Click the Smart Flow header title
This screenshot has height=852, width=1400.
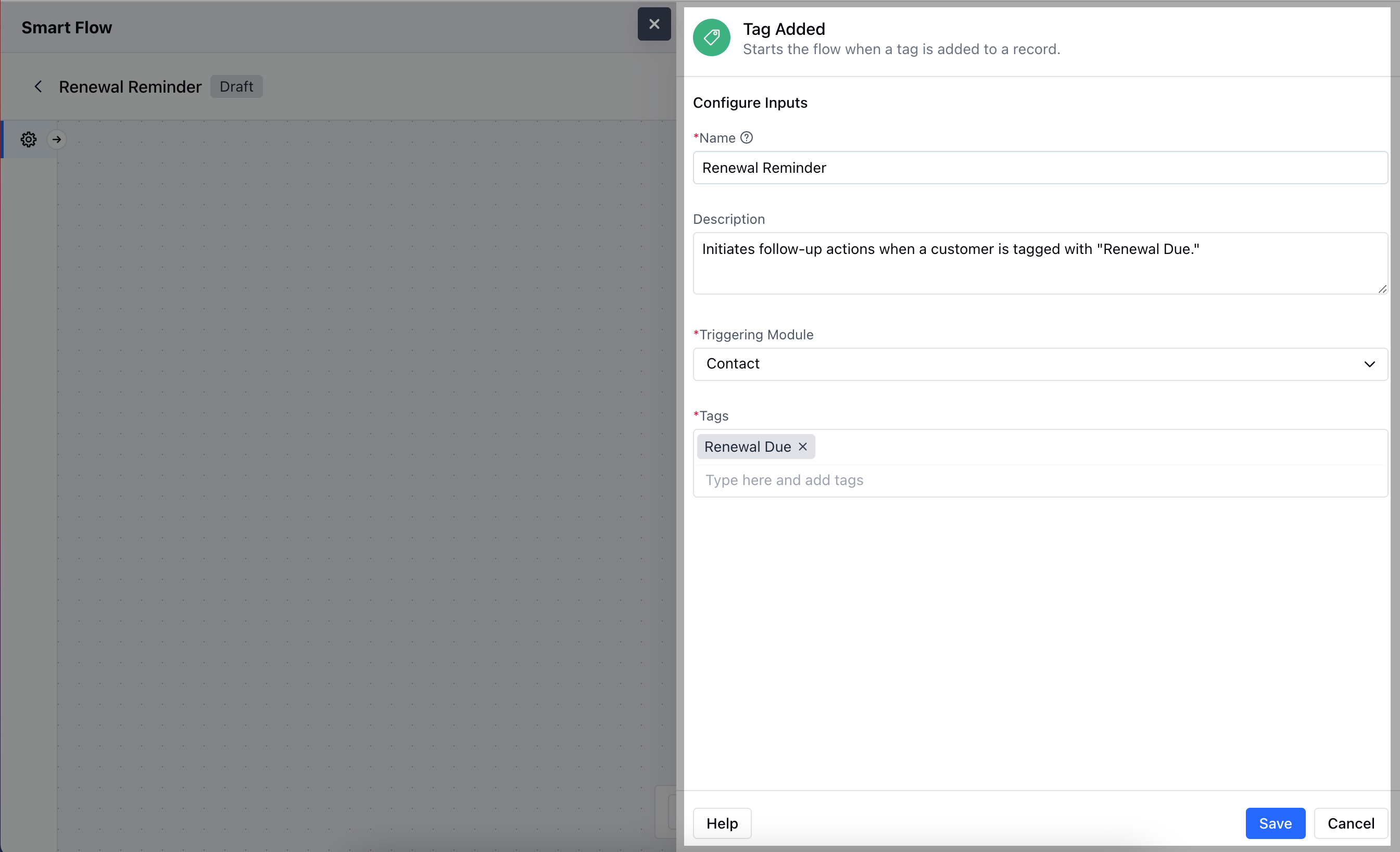click(67, 27)
